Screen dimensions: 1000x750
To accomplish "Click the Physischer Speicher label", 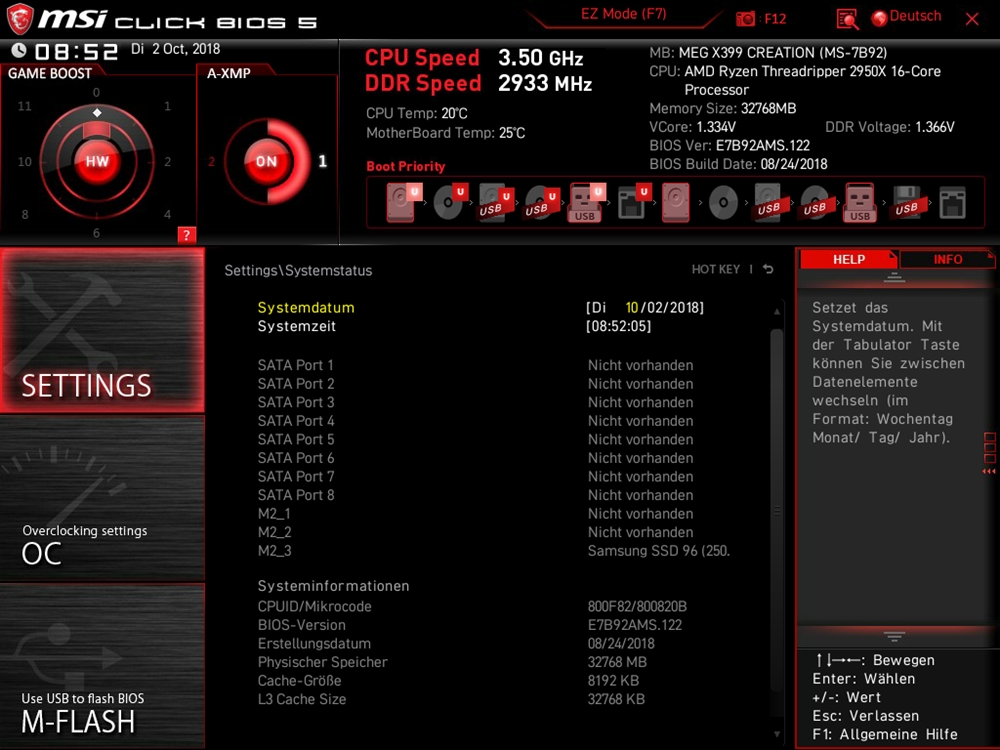I will [323, 661].
